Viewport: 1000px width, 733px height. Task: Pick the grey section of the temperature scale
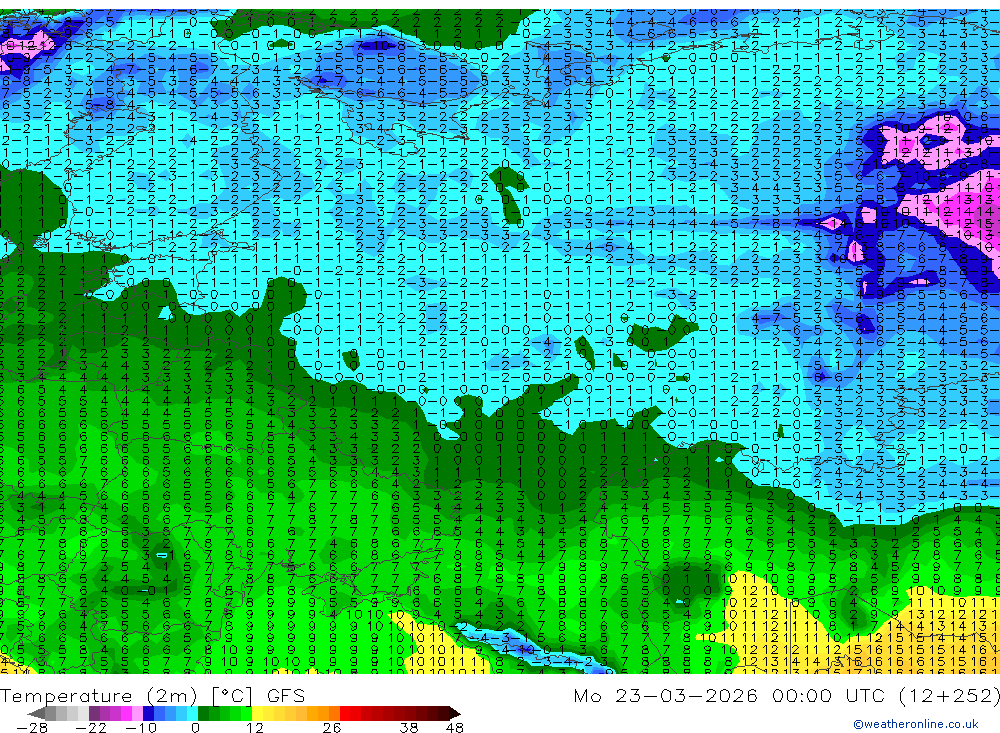point(67,713)
